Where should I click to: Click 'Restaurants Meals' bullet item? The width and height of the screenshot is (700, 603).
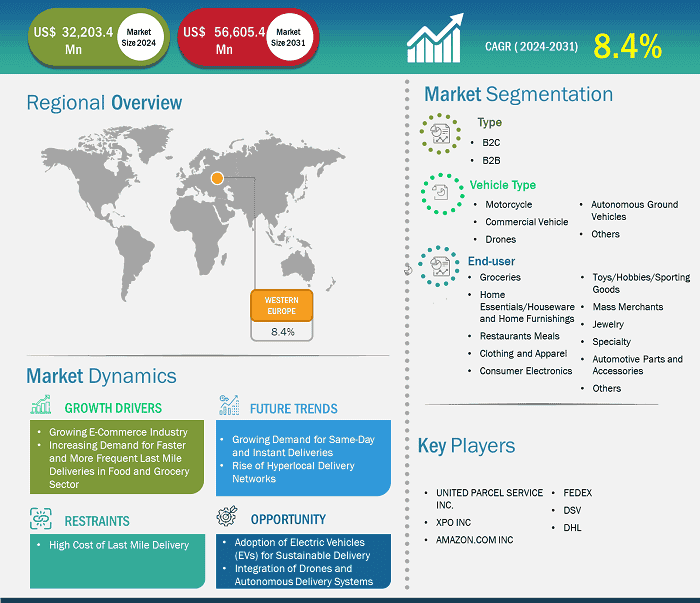click(519, 336)
